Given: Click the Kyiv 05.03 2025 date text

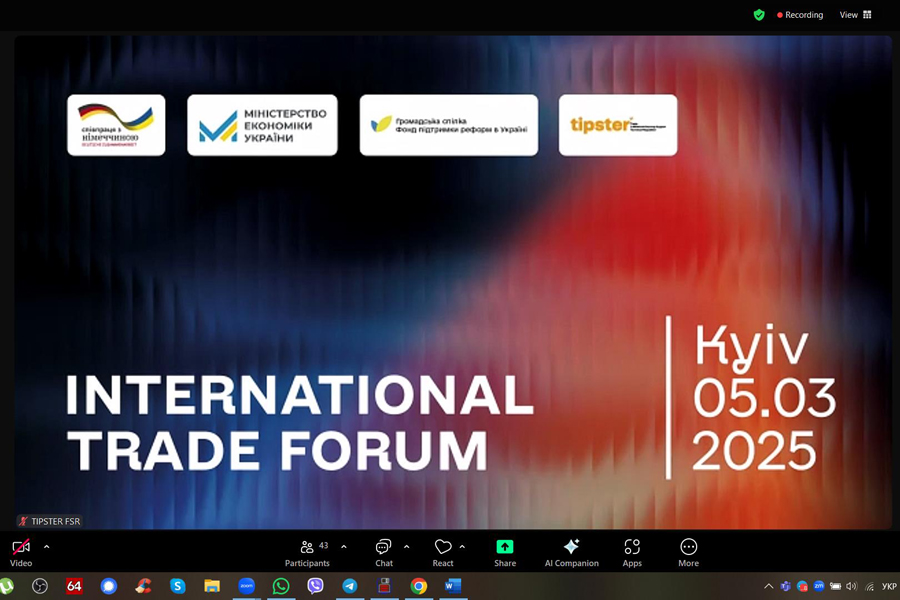Looking at the screenshot, I should [763, 398].
